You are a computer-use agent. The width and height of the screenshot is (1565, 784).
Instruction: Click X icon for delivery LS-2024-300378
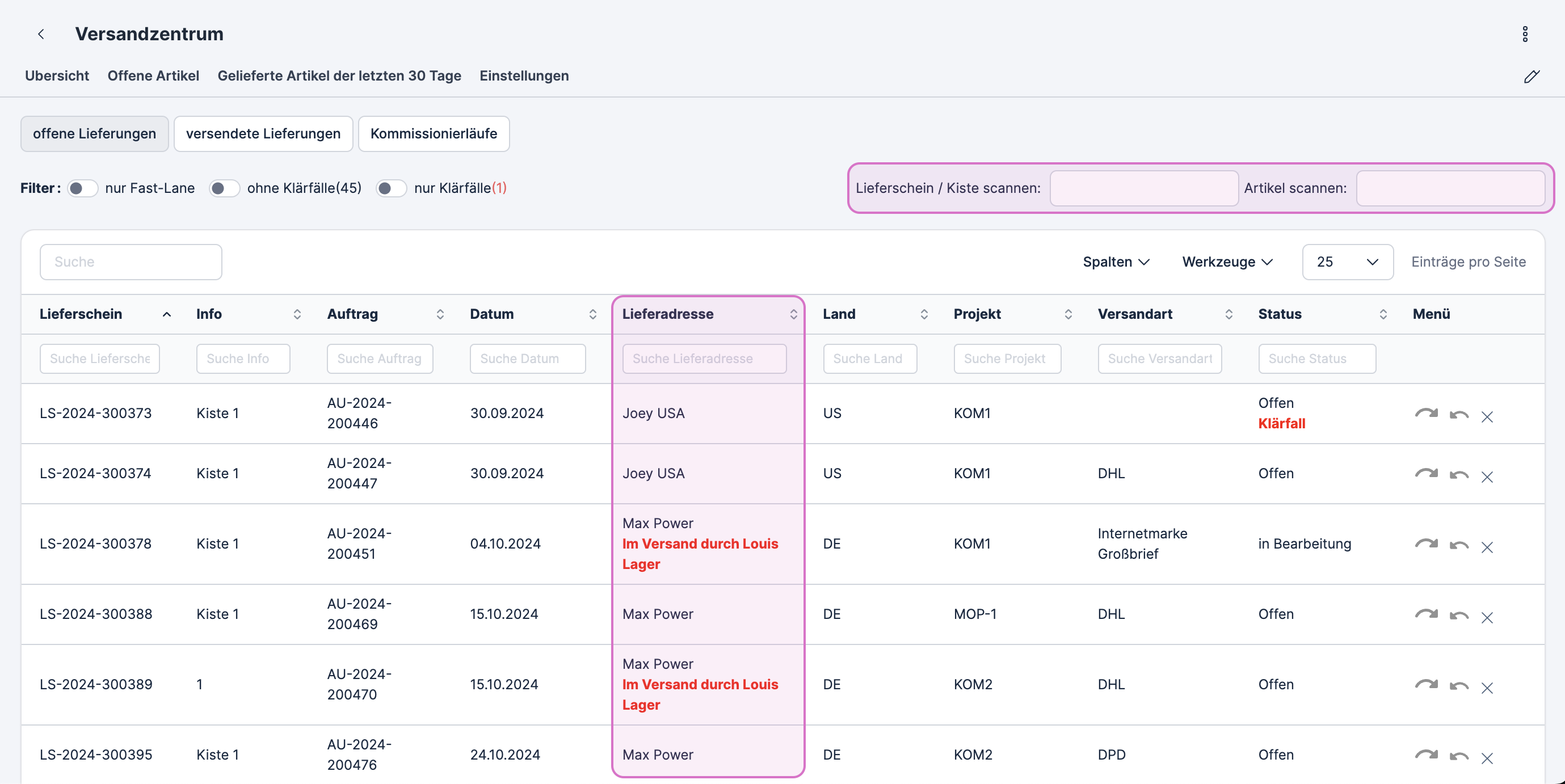pyautogui.click(x=1487, y=547)
